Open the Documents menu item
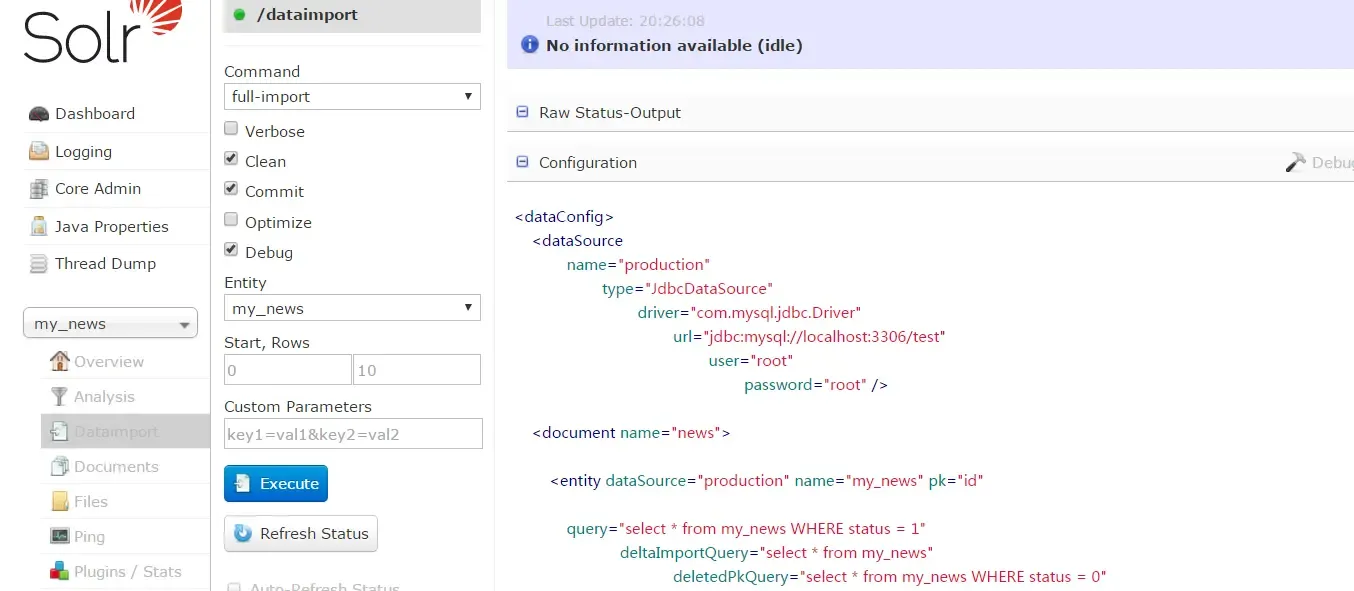Viewport: 1354px width, 591px height. click(x=116, y=467)
